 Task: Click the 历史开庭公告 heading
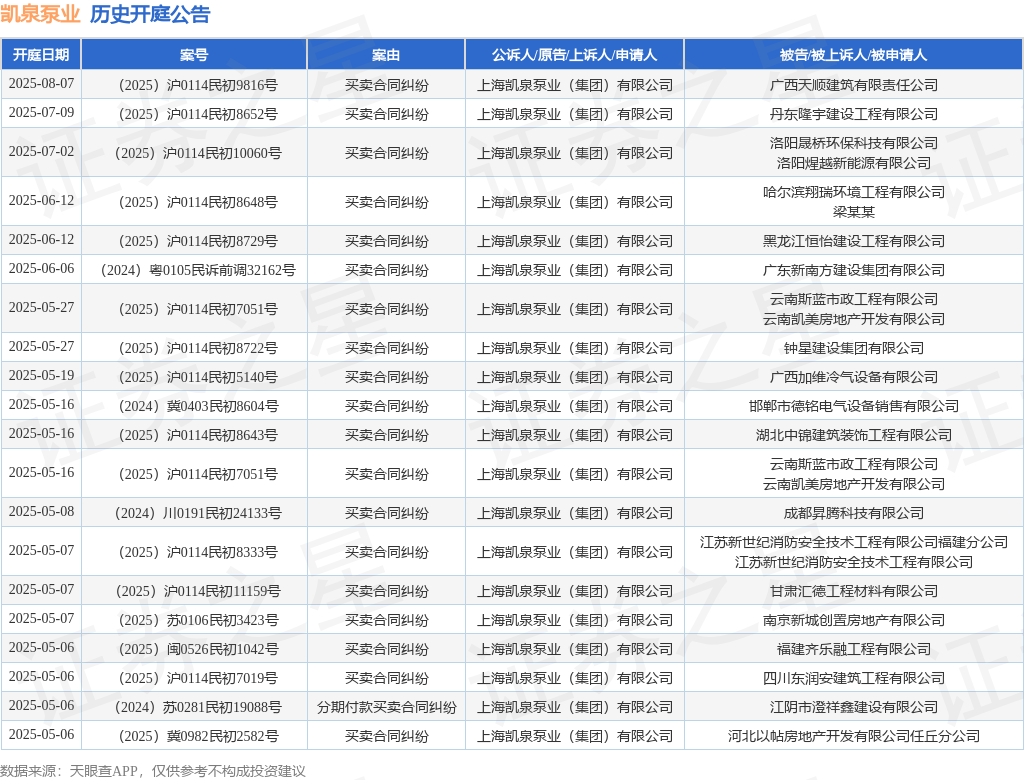150,14
